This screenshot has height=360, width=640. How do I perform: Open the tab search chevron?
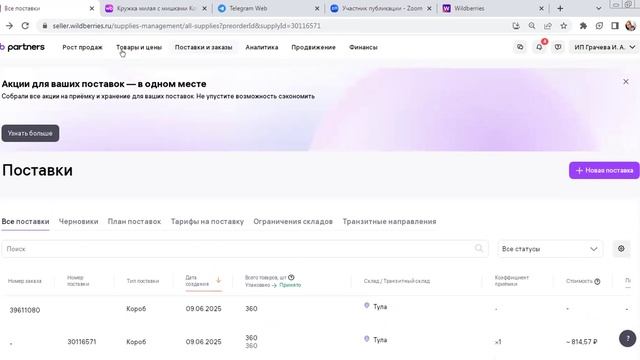click(x=598, y=8)
